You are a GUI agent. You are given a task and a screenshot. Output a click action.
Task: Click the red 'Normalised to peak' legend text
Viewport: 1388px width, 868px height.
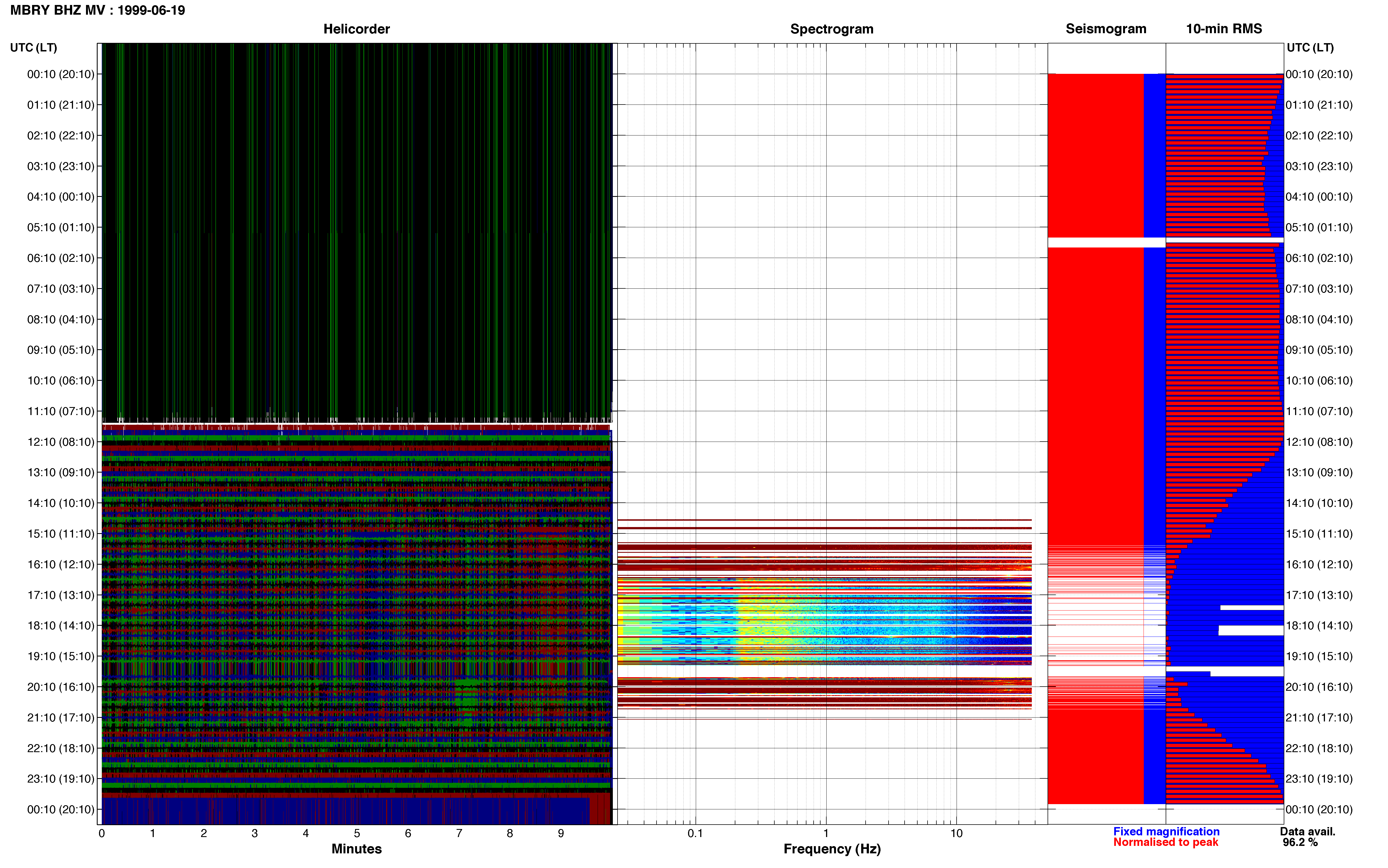click(1165, 843)
